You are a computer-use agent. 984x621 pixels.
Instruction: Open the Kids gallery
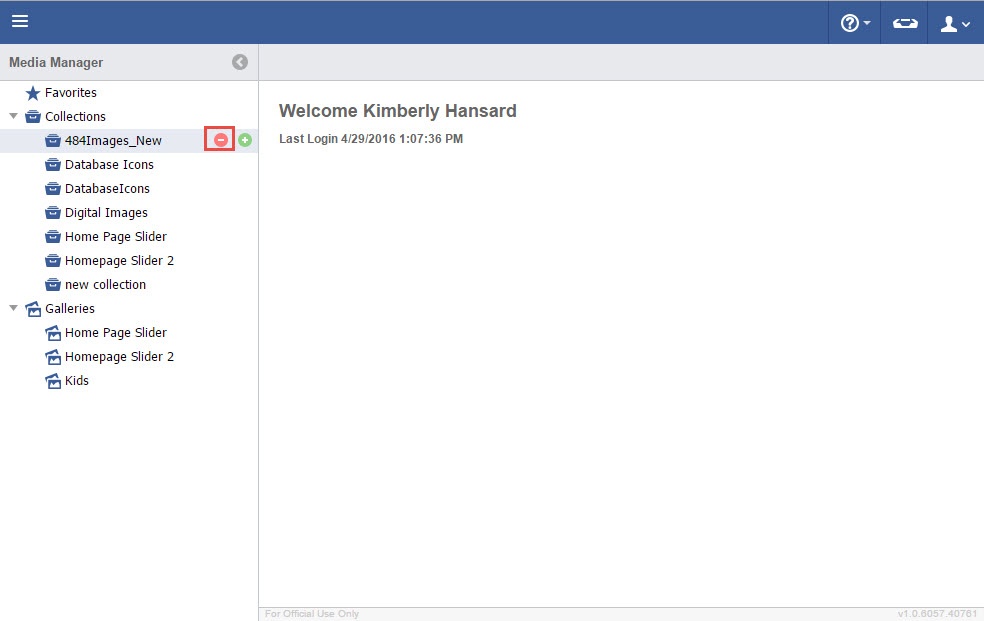coord(76,380)
